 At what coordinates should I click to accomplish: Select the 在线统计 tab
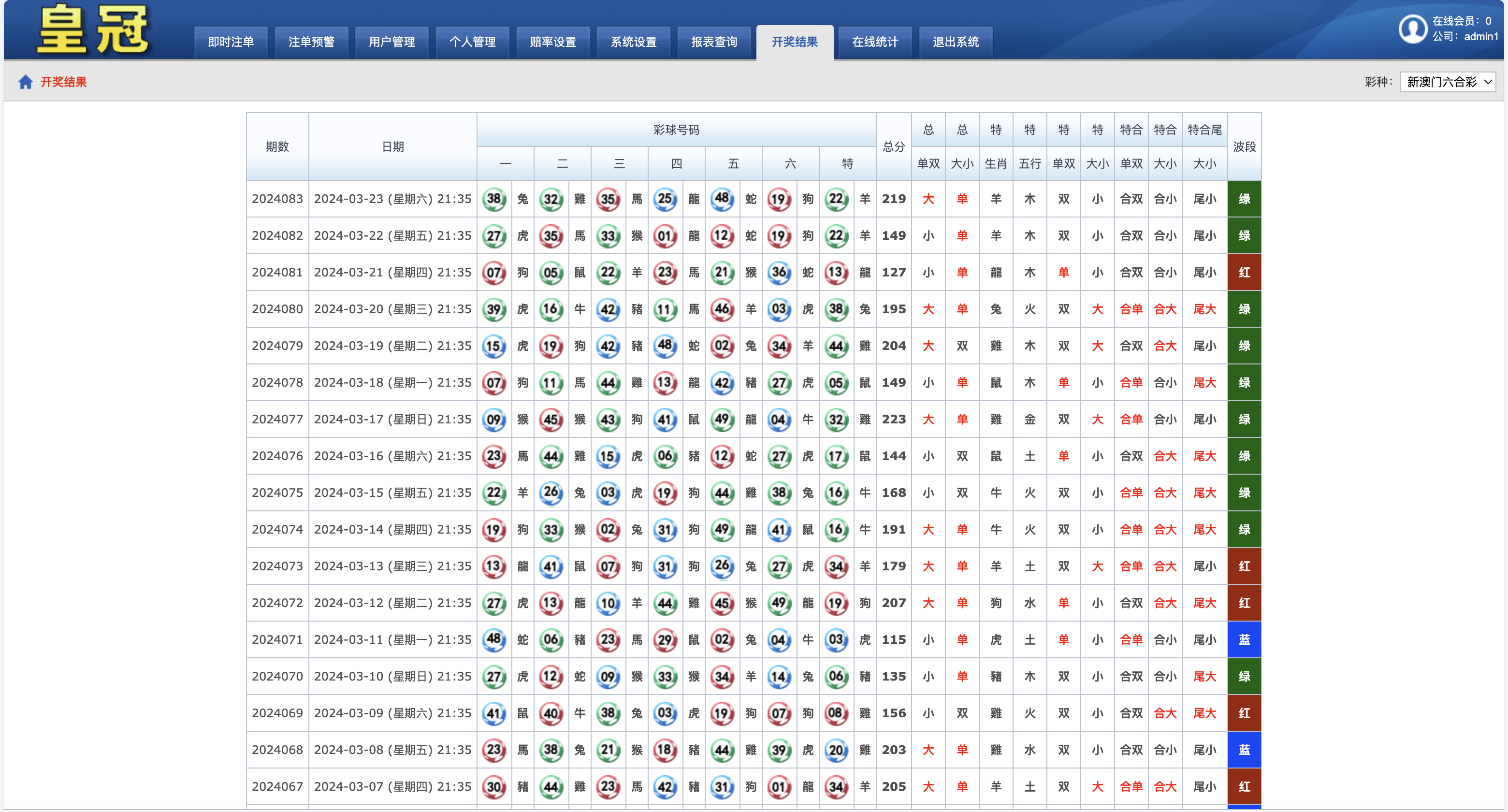click(x=875, y=42)
